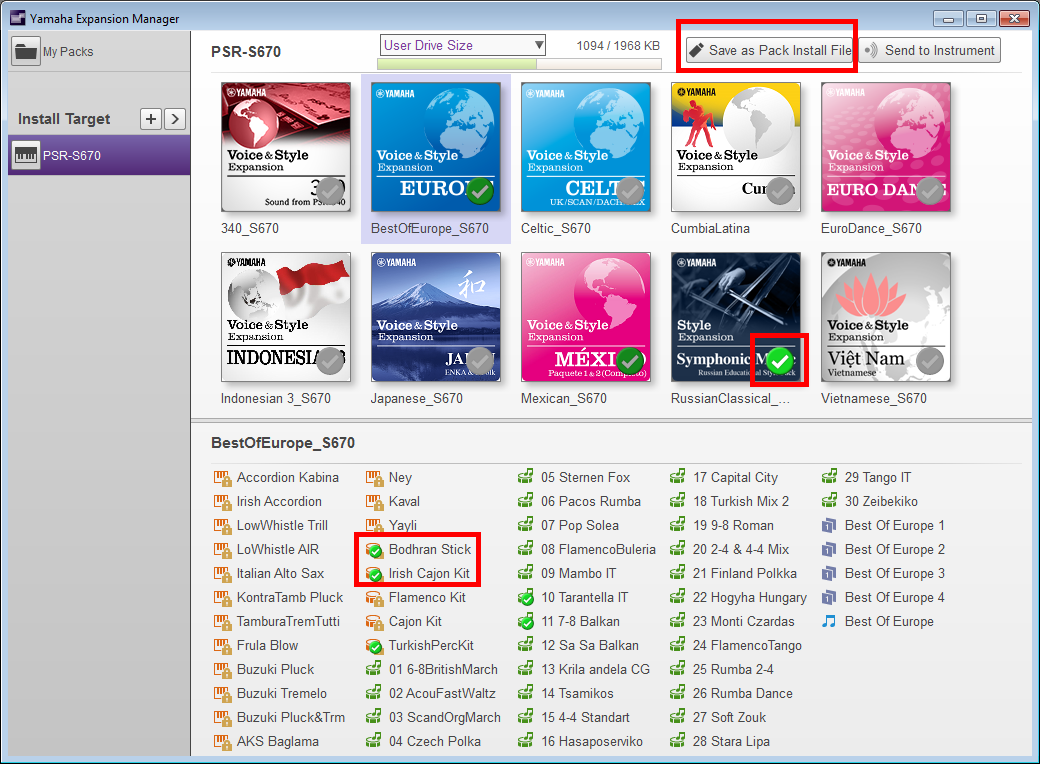Image resolution: width=1040 pixels, height=764 pixels.
Task: Click the 22 Hogyha Hungary style icon
Action: click(x=678, y=598)
